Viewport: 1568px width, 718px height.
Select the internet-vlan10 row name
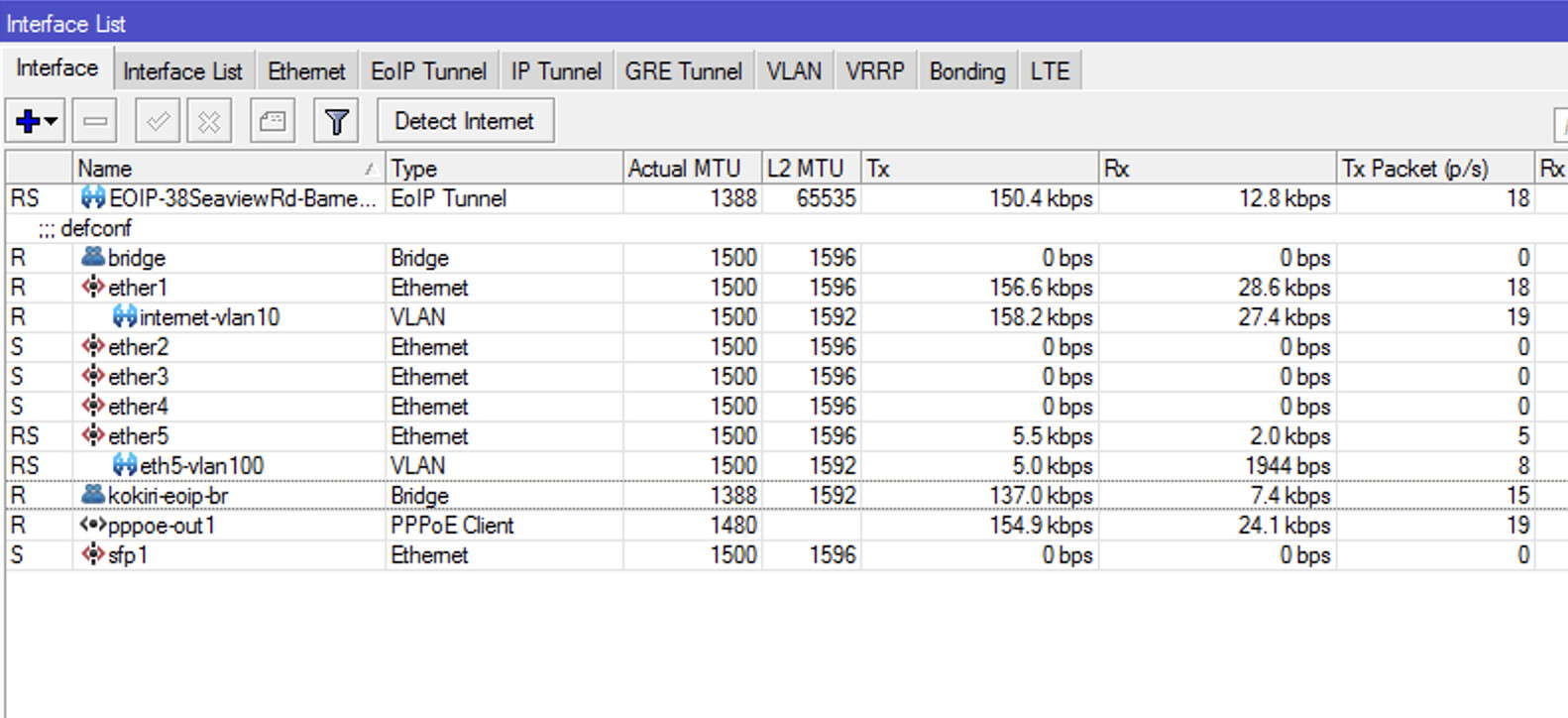click(209, 317)
